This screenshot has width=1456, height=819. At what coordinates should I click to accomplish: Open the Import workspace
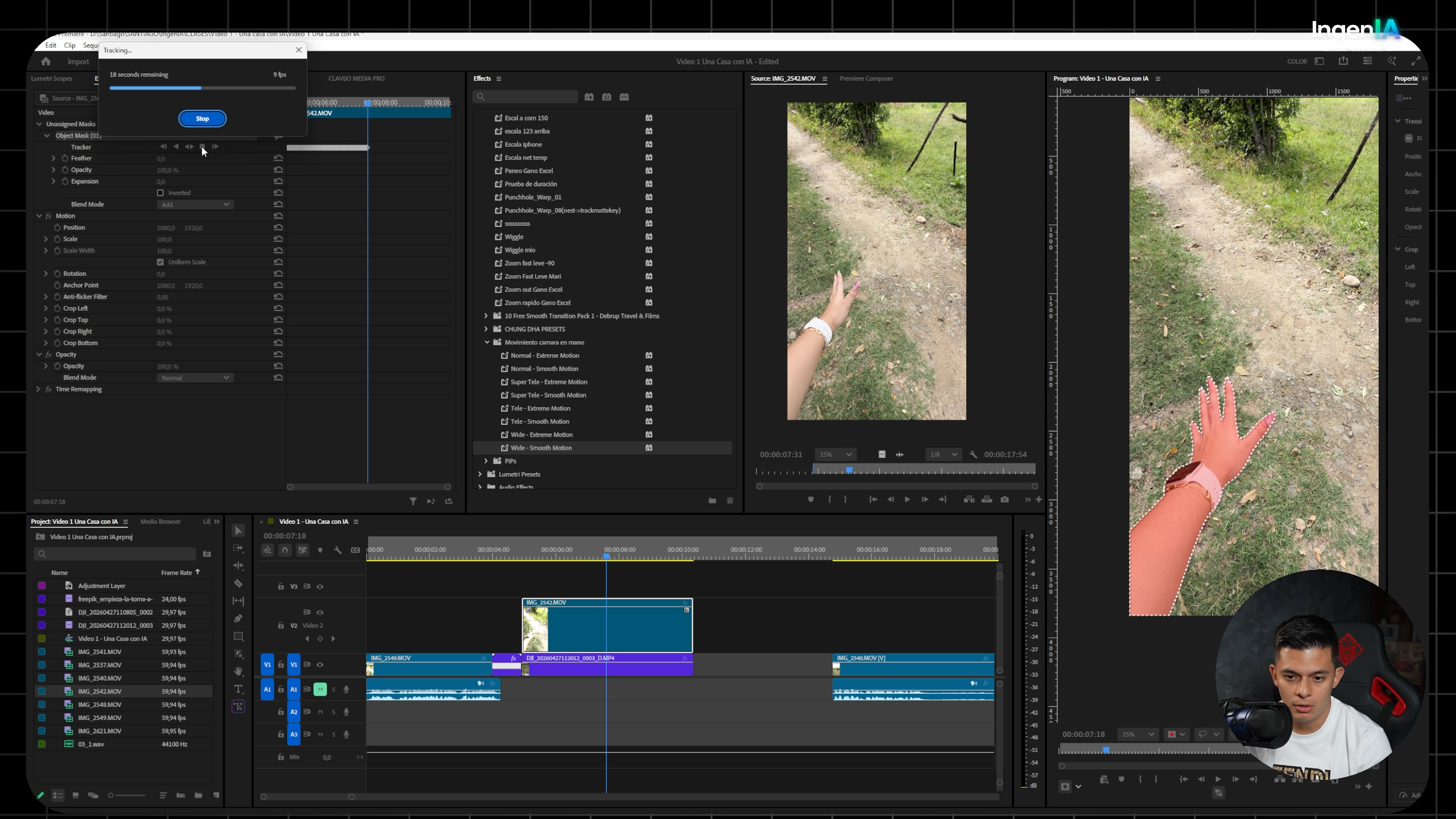(78, 61)
